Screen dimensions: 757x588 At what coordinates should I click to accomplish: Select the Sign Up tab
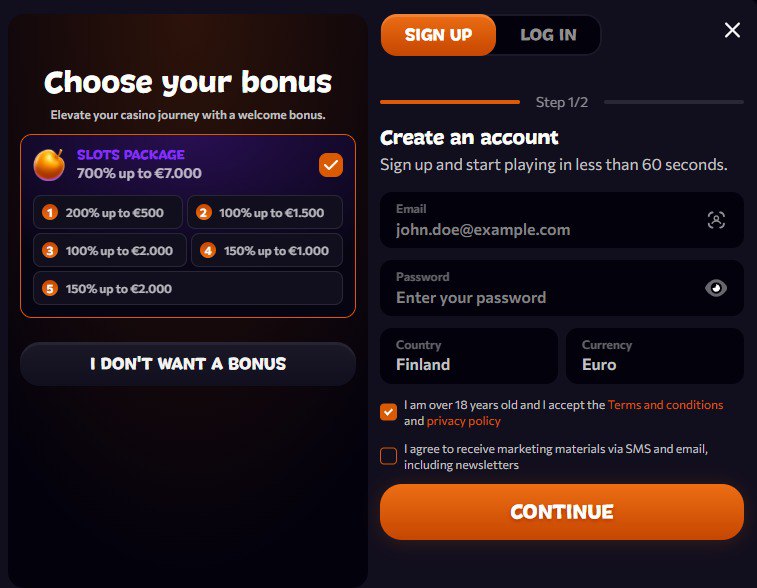(x=438, y=35)
